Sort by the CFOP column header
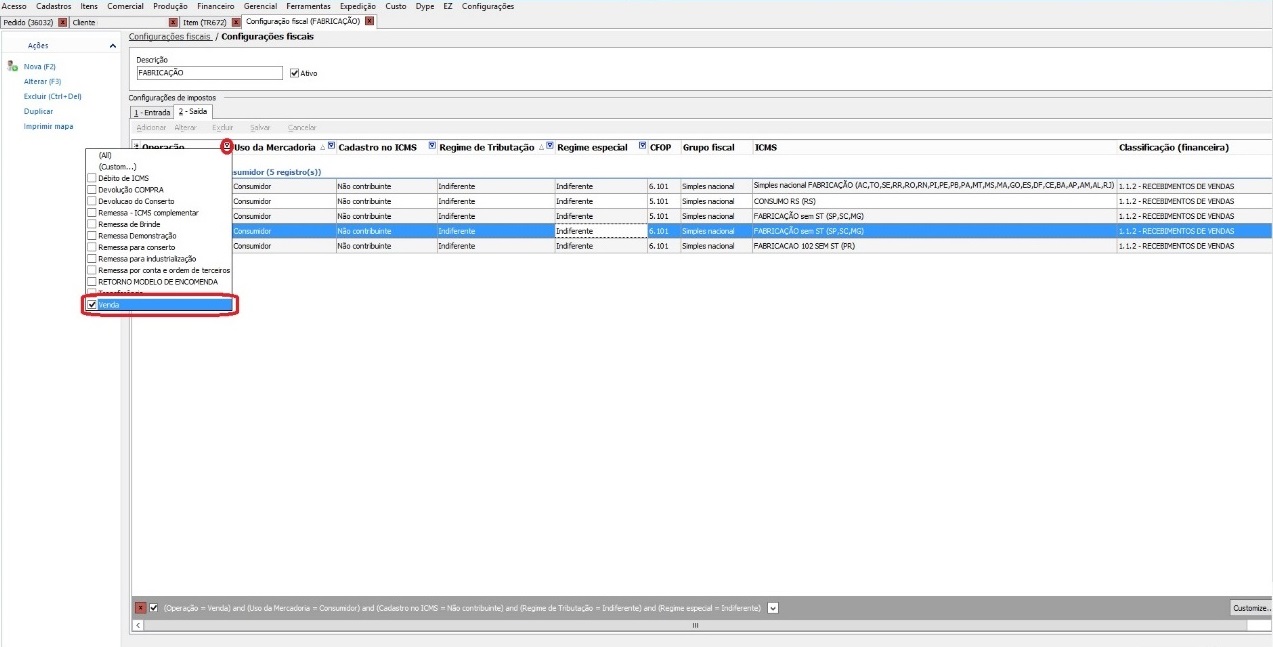This screenshot has width=1273, height=647. [x=661, y=147]
